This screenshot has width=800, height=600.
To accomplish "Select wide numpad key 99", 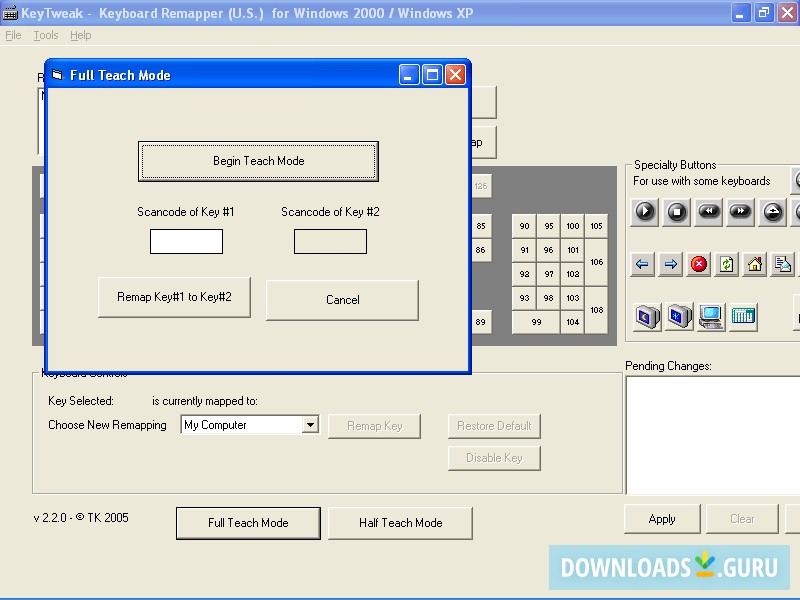I will pos(536,322).
